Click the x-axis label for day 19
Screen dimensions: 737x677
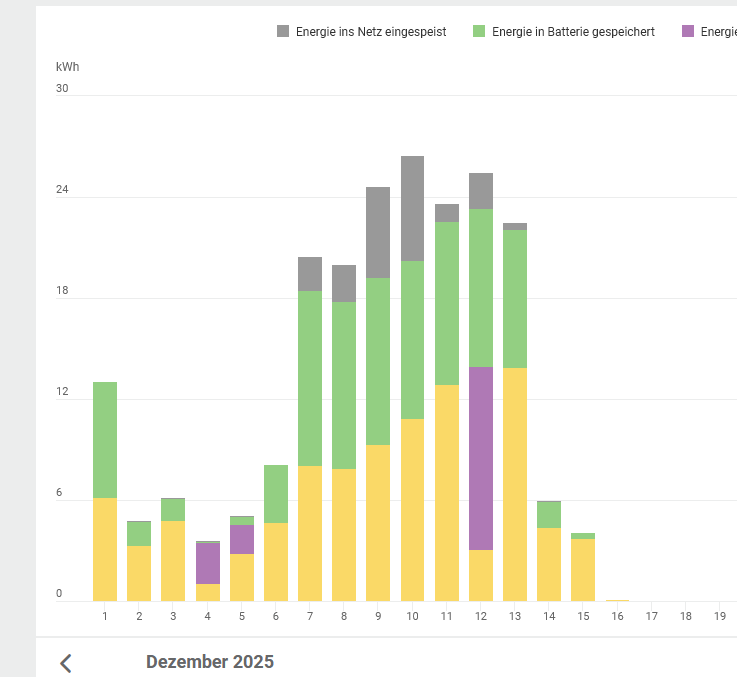point(720,616)
